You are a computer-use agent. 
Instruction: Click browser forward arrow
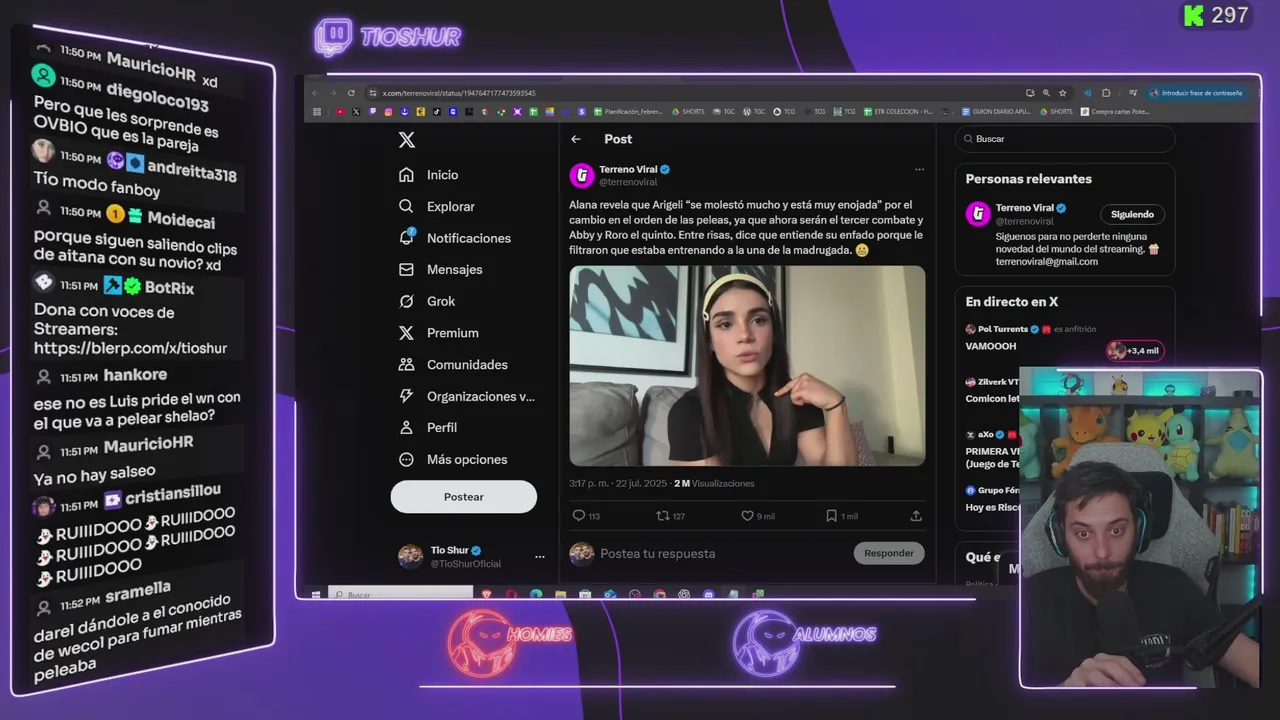pos(333,93)
